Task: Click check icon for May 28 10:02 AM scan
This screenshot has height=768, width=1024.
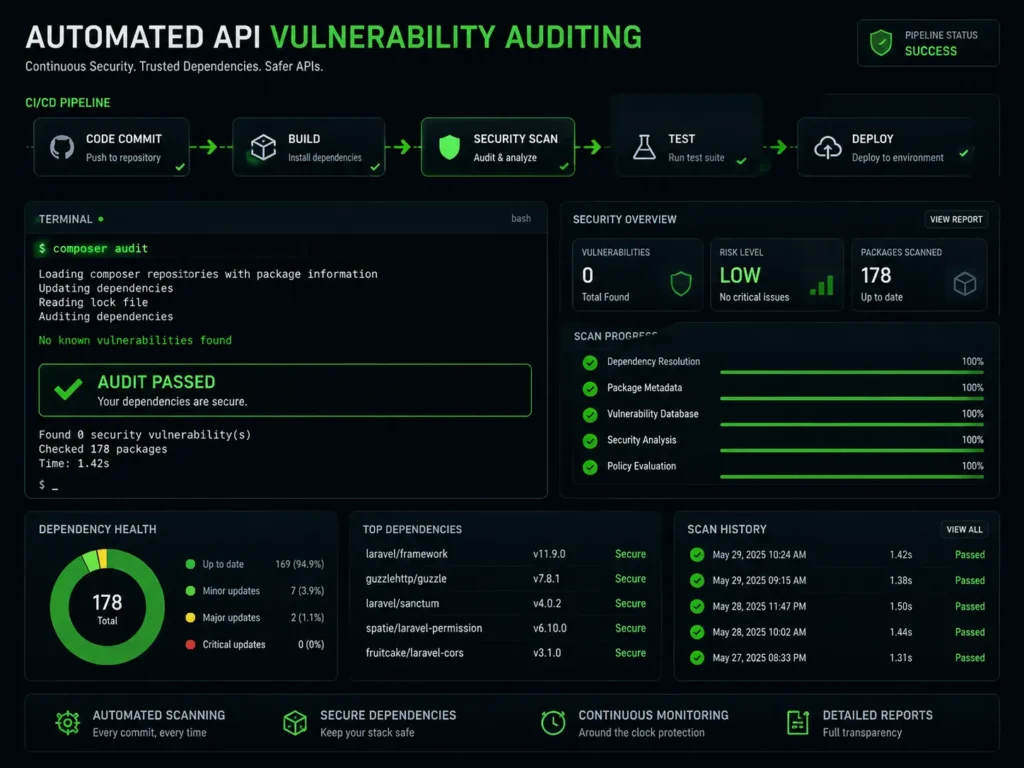Action: [697, 632]
